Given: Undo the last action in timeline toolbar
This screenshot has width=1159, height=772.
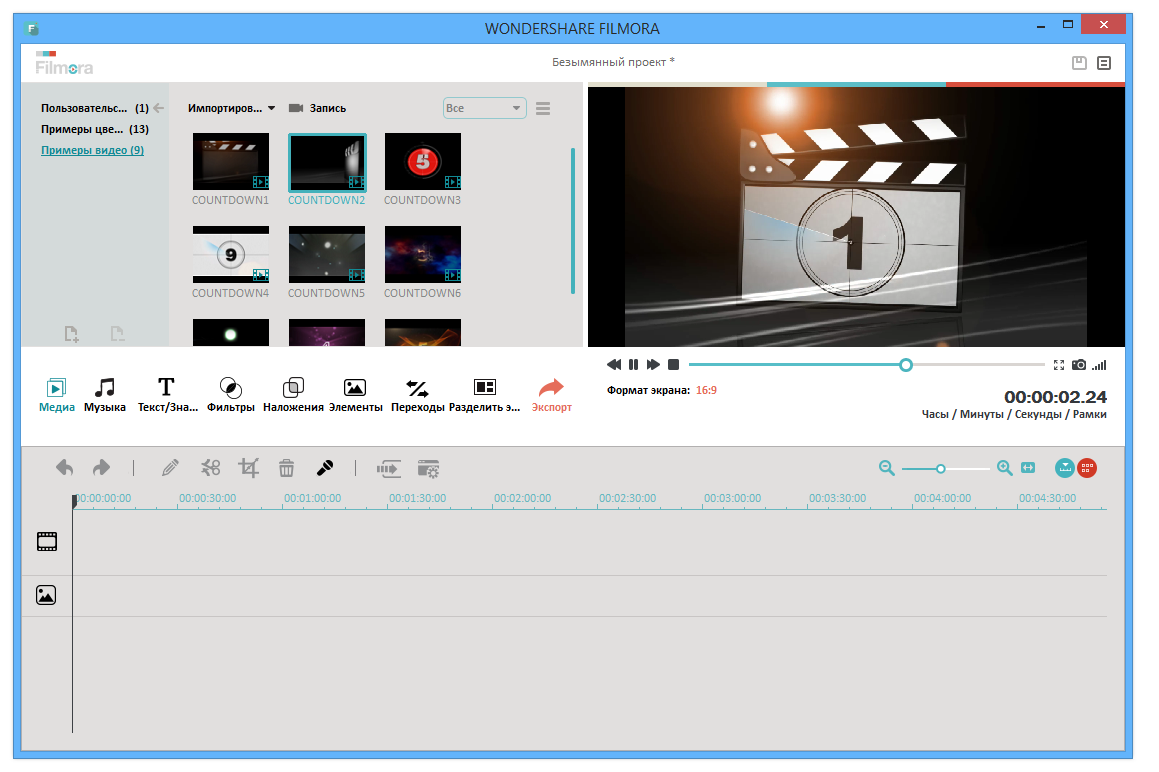Looking at the screenshot, I should coord(64,467).
